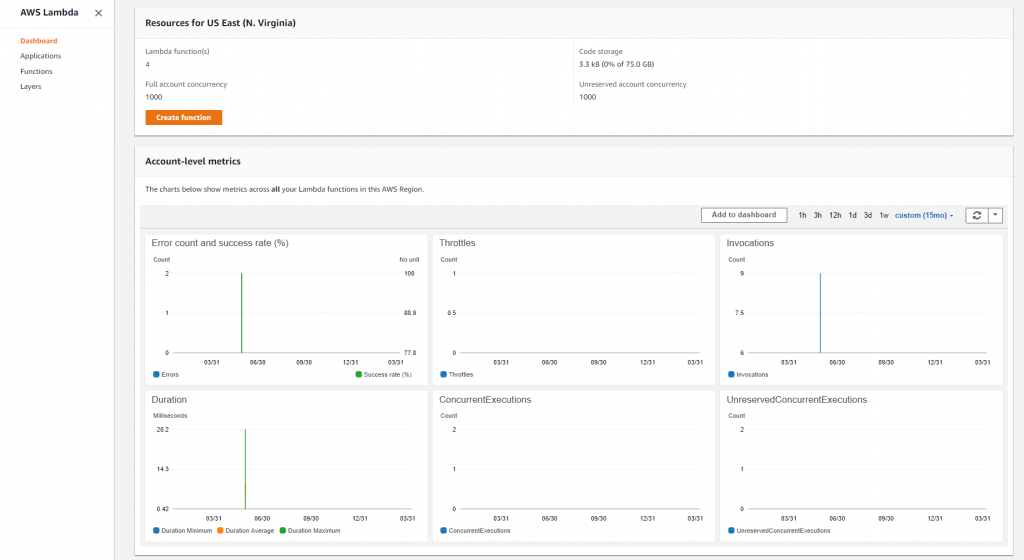Go to Applications in the sidebar
Viewport: 1024px width, 560px height.
pos(40,56)
